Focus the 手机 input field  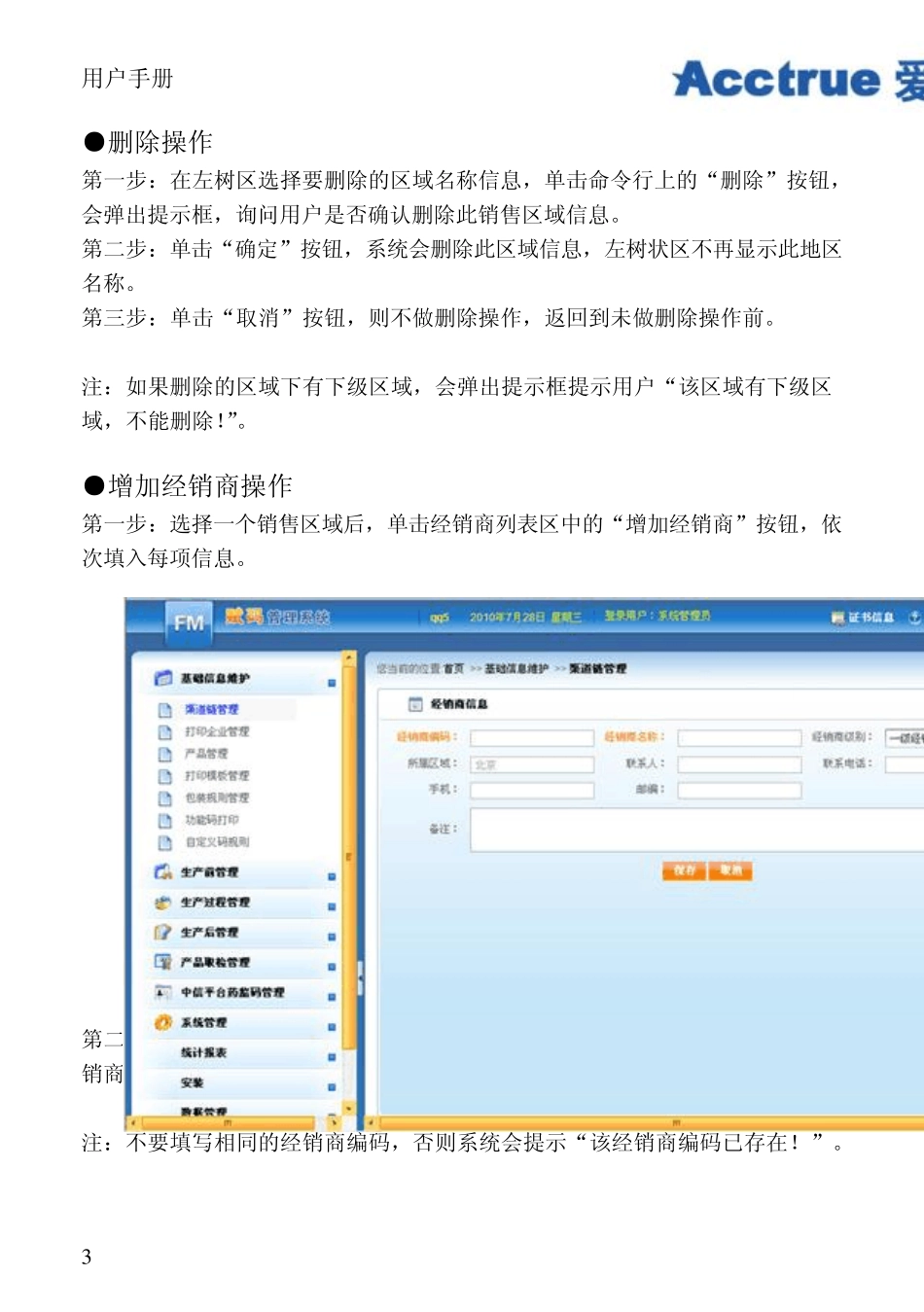[532, 791]
